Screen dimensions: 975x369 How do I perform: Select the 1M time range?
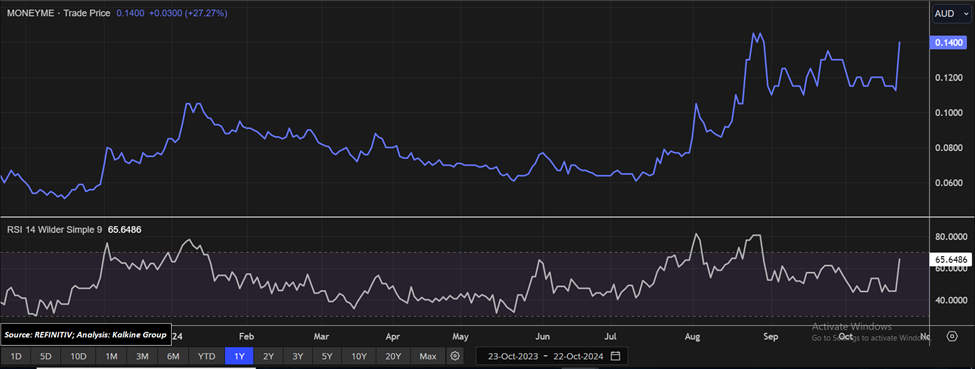click(111, 357)
